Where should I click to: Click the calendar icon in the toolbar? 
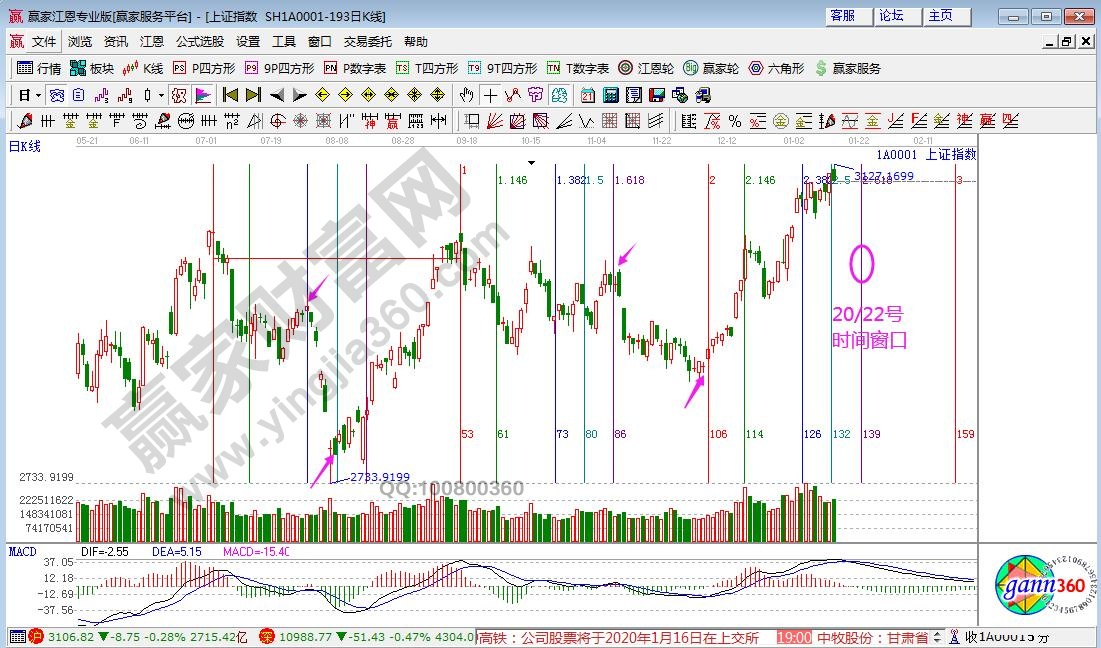click(587, 95)
